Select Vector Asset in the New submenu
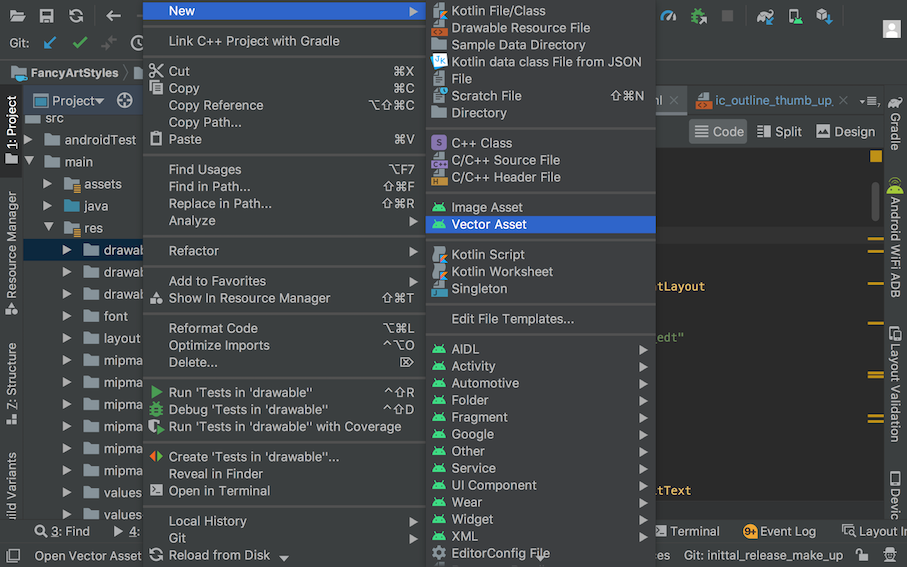This screenshot has width=907, height=567. (540, 224)
